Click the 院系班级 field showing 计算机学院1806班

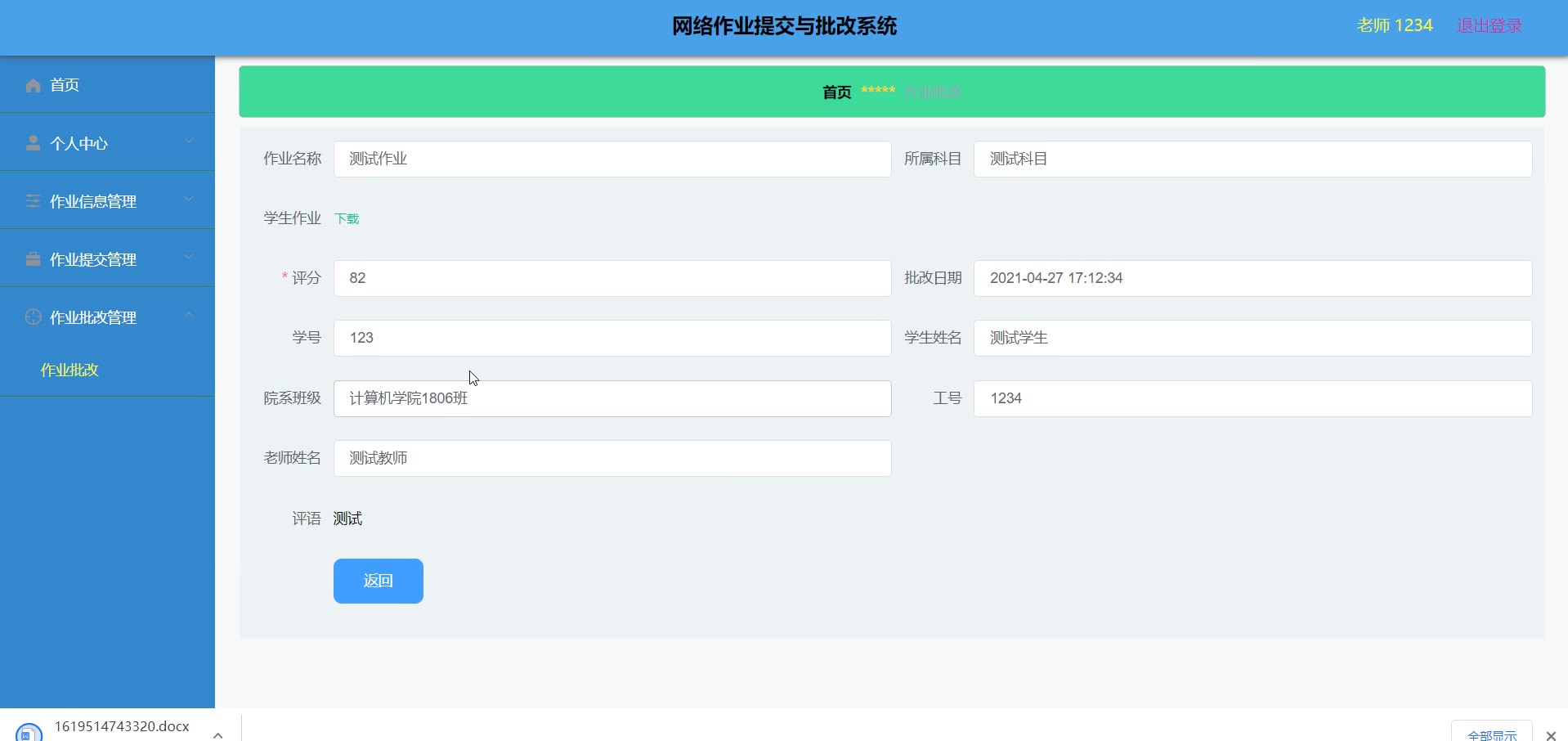[x=612, y=398]
